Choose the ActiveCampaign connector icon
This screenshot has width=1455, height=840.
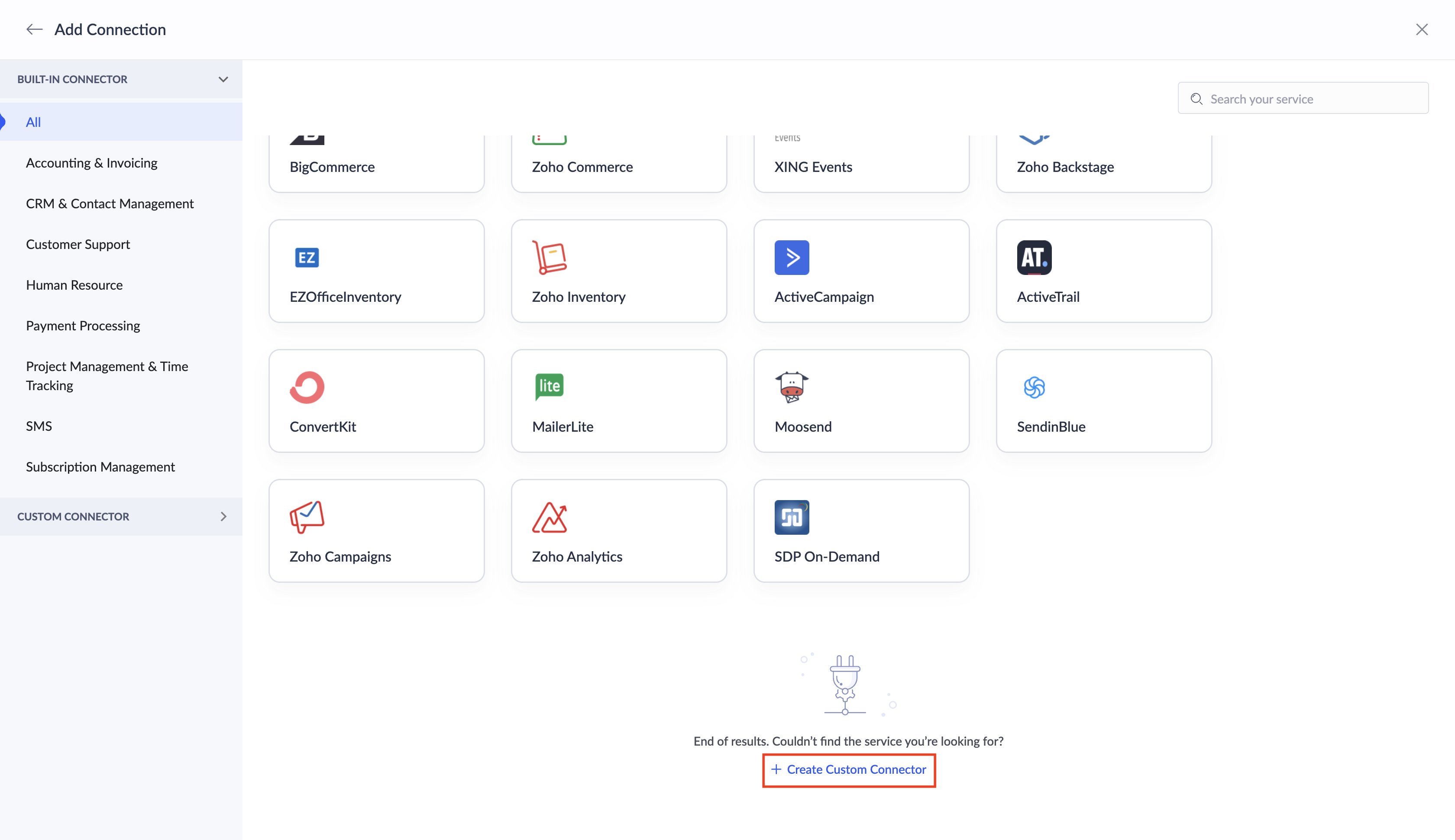792,257
